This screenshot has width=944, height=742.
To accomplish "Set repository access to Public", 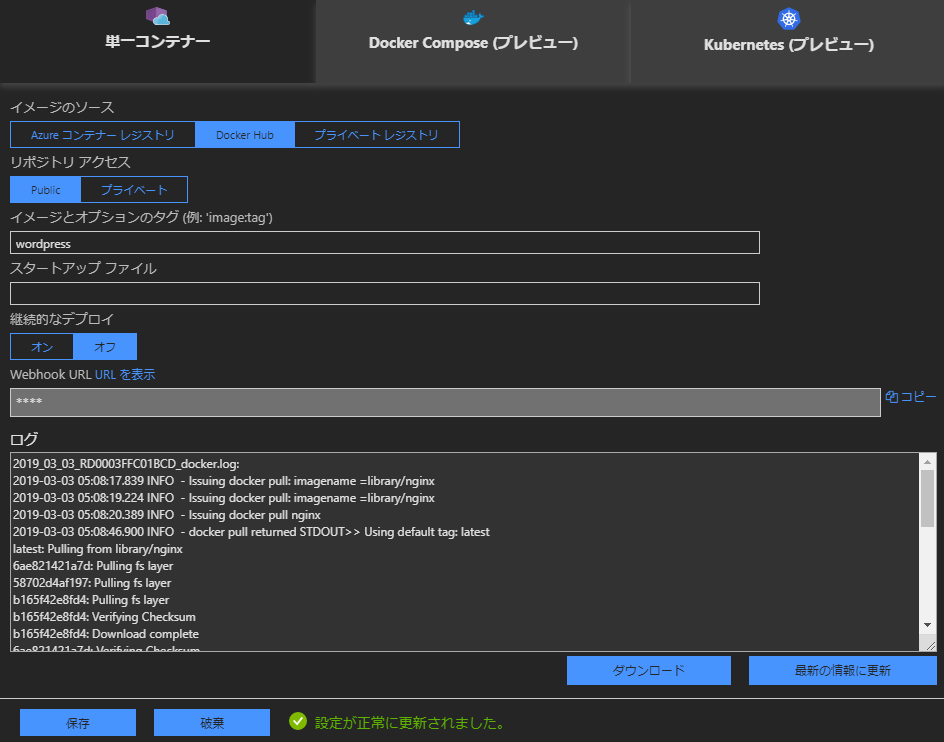I will coord(46,190).
